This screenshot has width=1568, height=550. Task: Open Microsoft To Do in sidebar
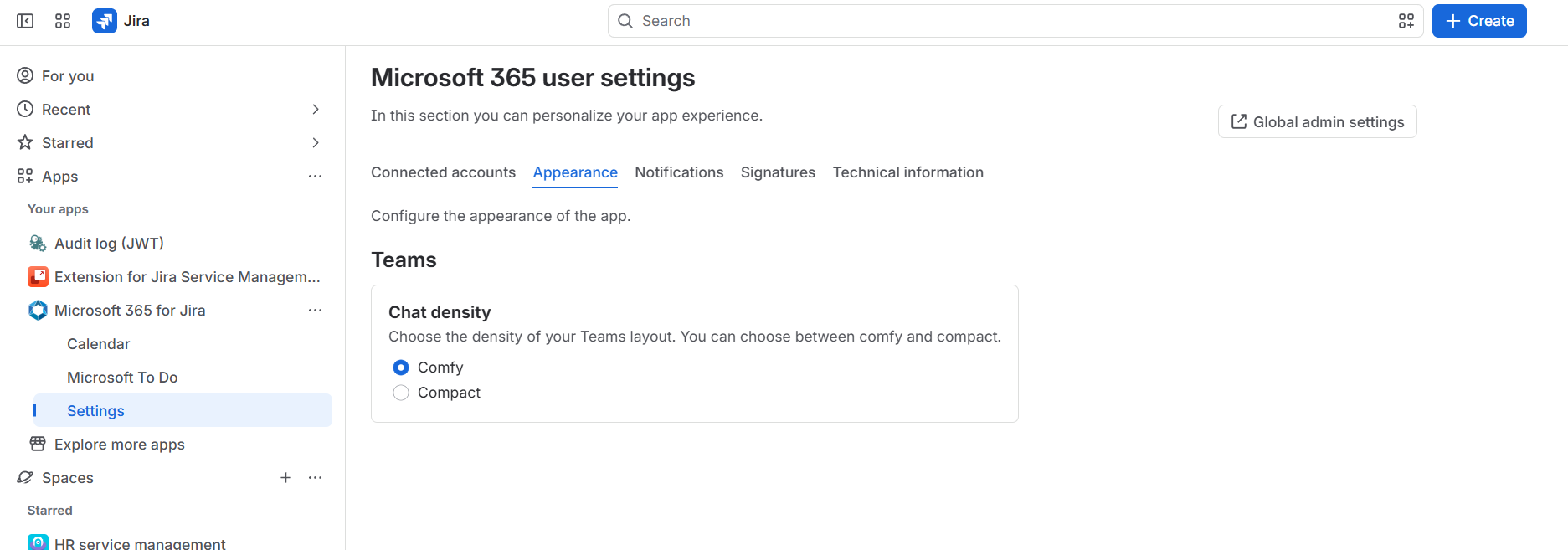coord(122,378)
